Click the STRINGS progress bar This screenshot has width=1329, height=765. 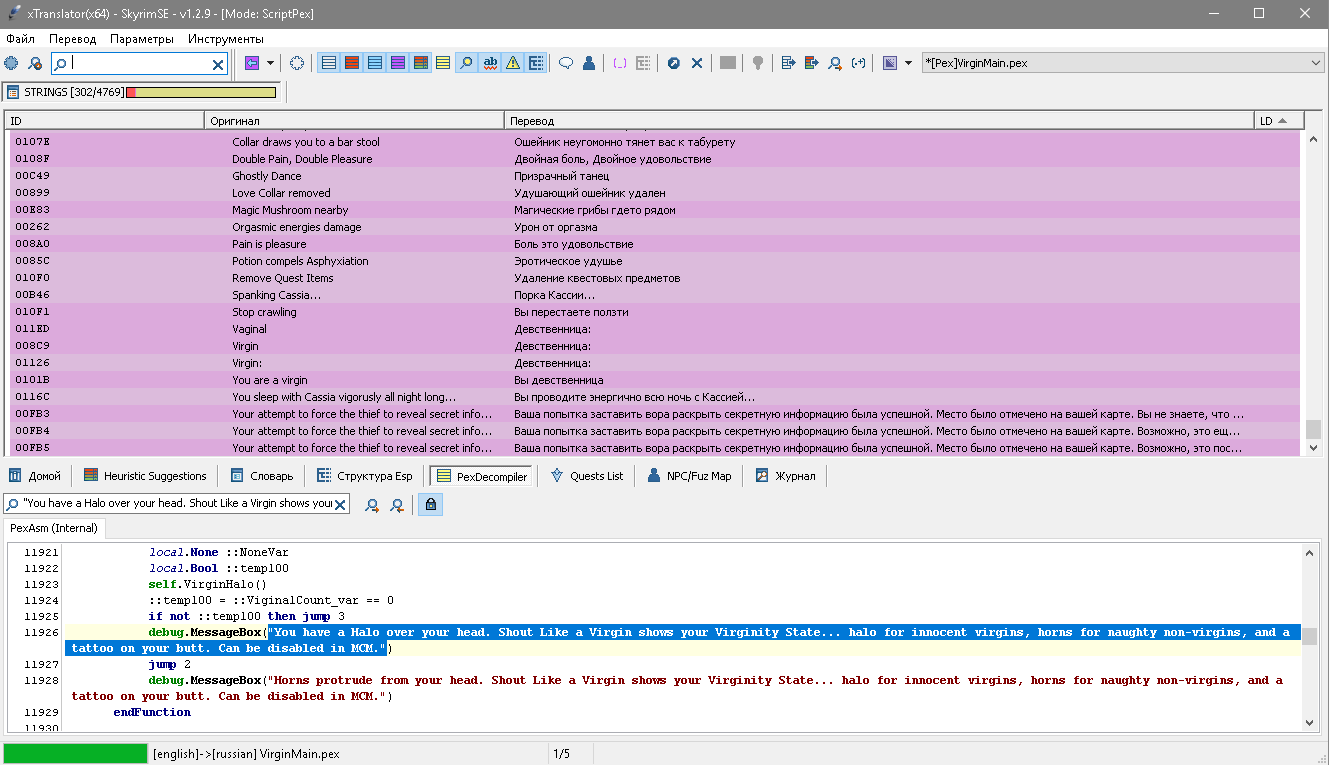coord(204,92)
